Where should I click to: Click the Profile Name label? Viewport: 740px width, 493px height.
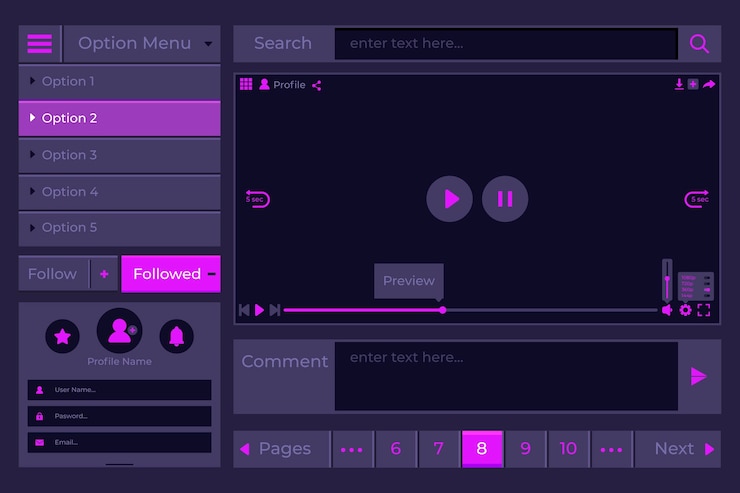(119, 361)
